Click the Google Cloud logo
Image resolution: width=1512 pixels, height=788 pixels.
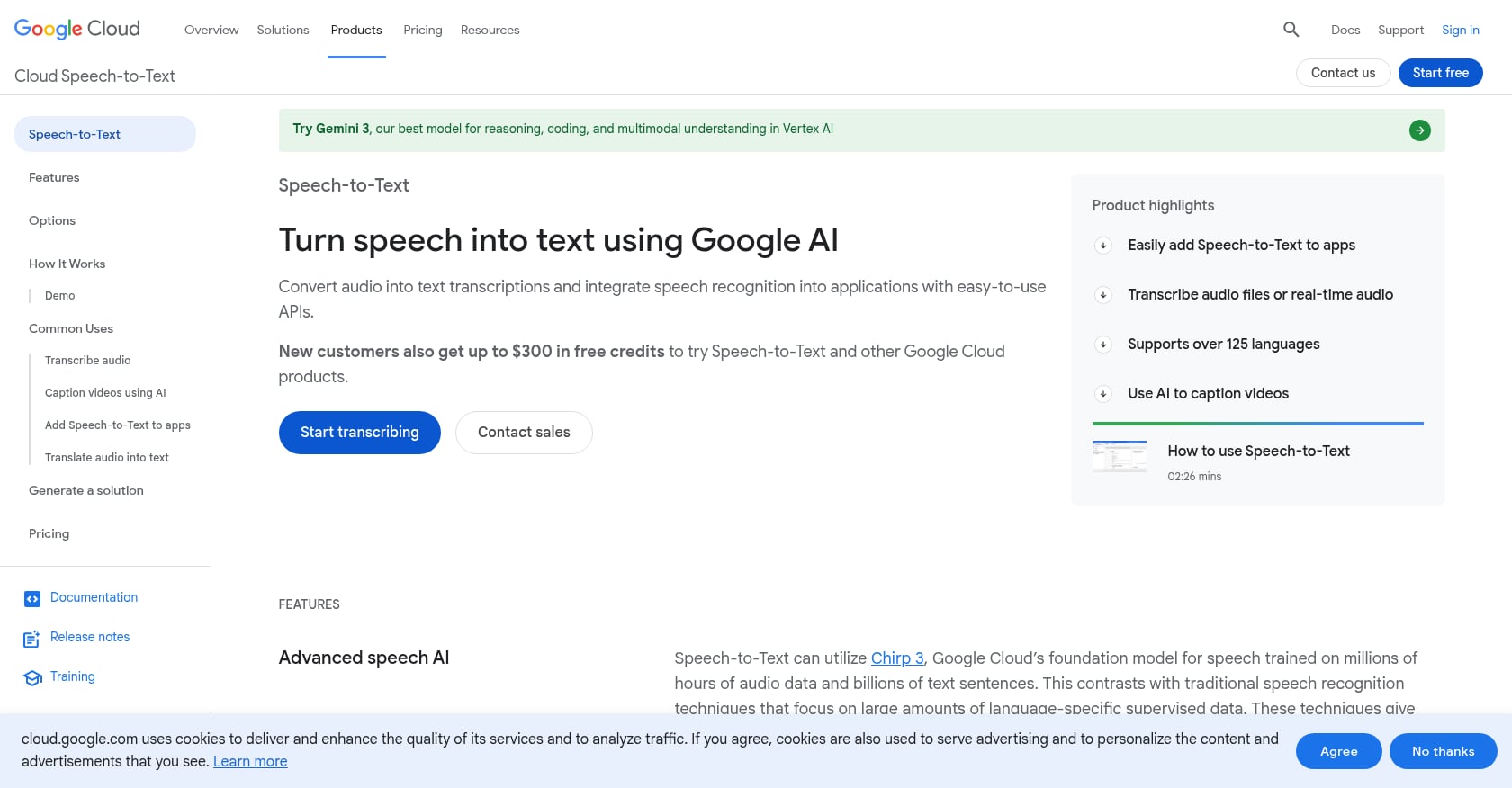point(77,29)
